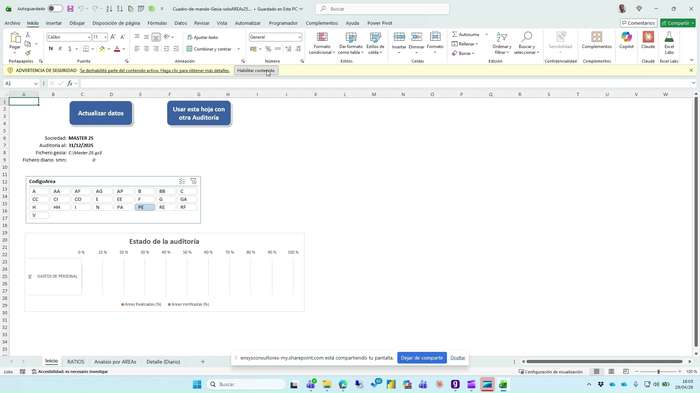
Task: Apply the red font color swatch
Action: pos(117,49)
